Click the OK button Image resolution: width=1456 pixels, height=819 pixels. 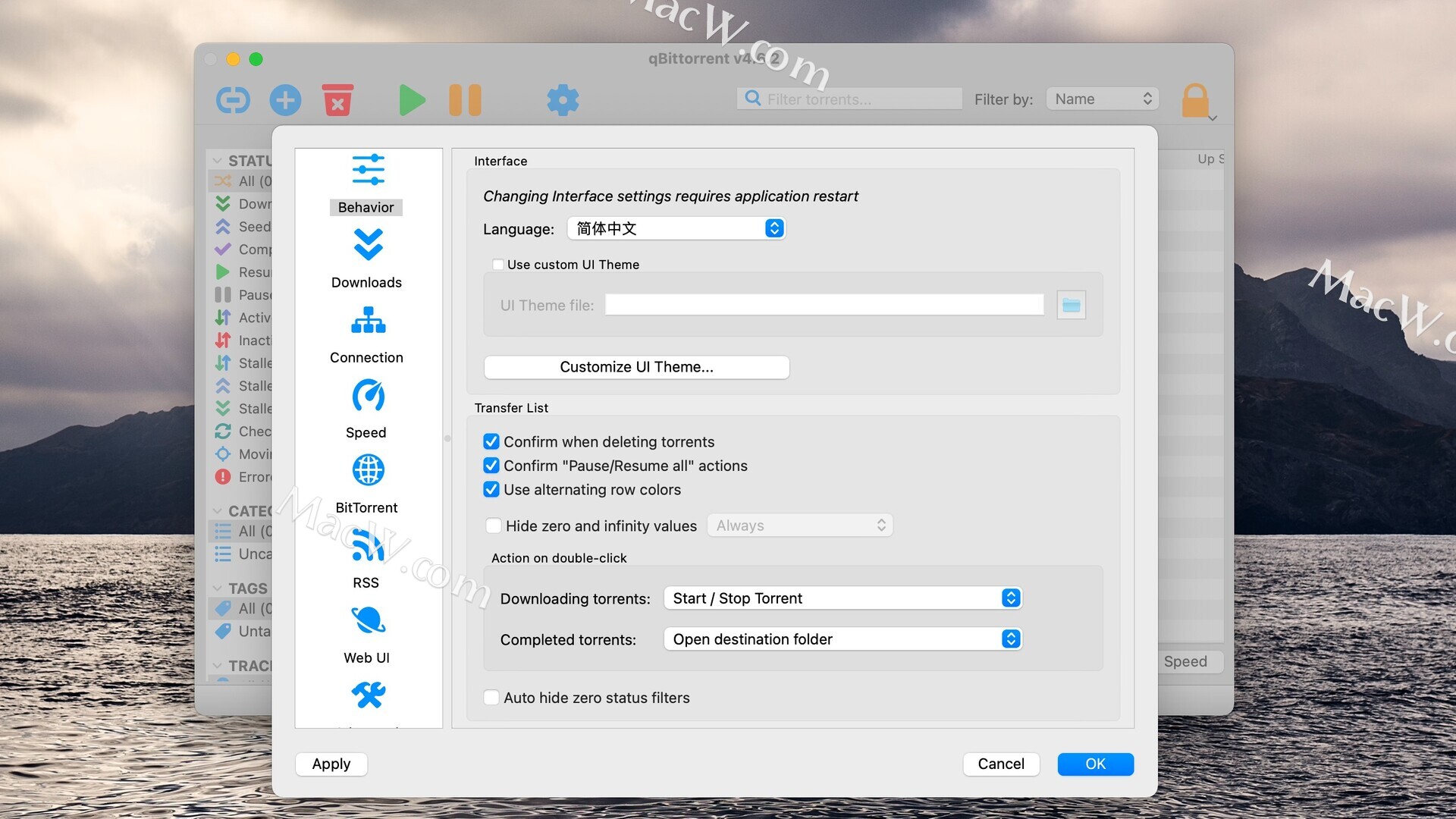click(x=1096, y=764)
